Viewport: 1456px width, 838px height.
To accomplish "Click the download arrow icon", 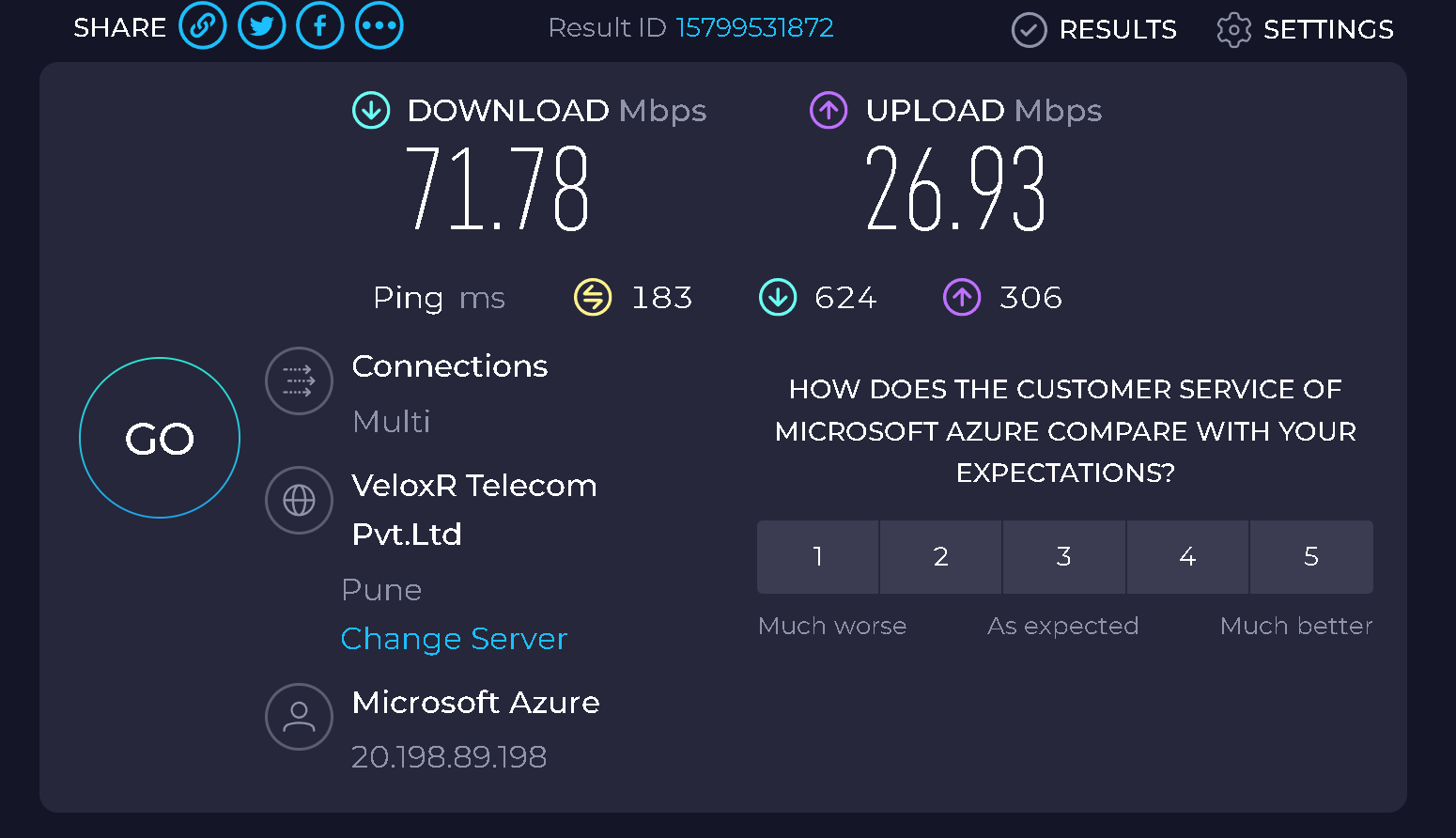I will click(371, 110).
